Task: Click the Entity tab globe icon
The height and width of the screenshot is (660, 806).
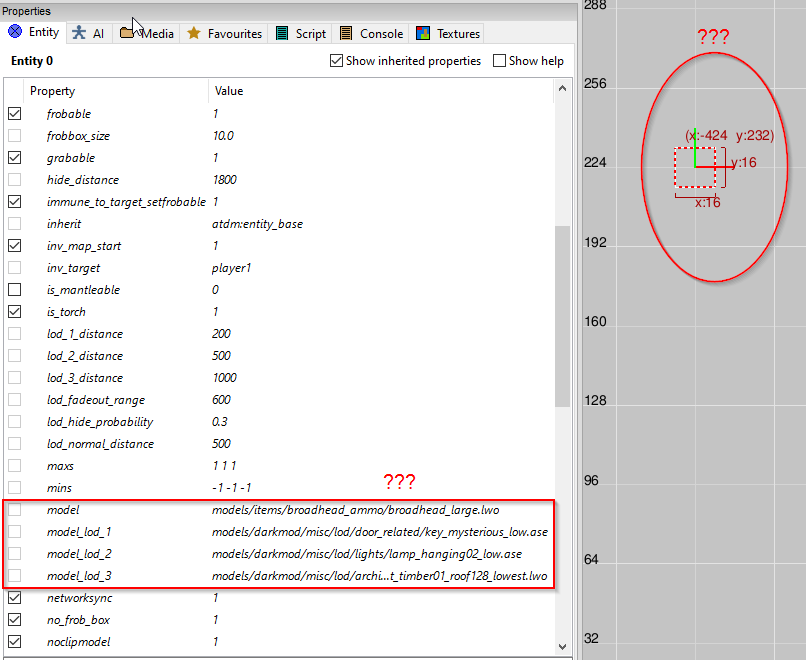Action: 15,32
